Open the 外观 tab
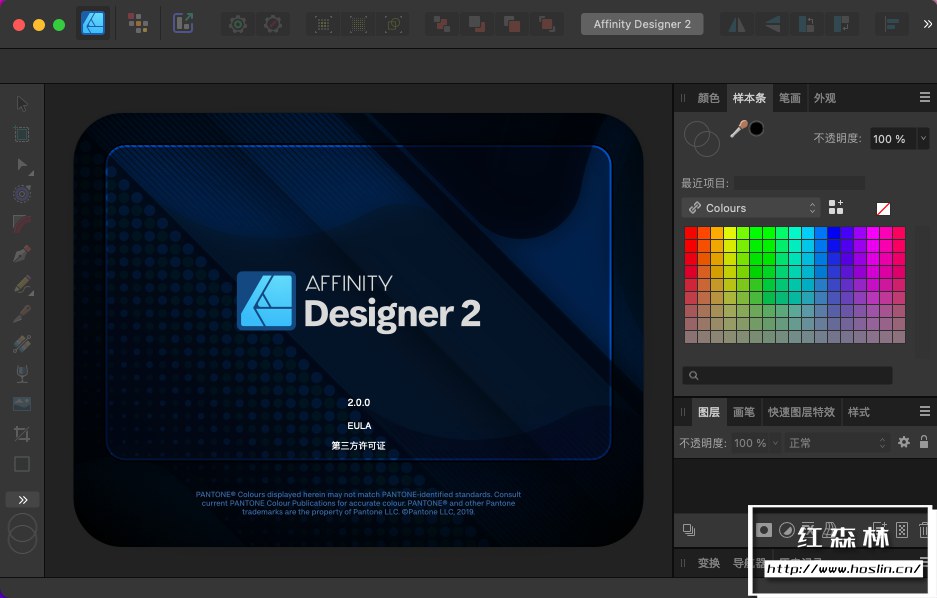The height and width of the screenshot is (598, 937). 825,98
